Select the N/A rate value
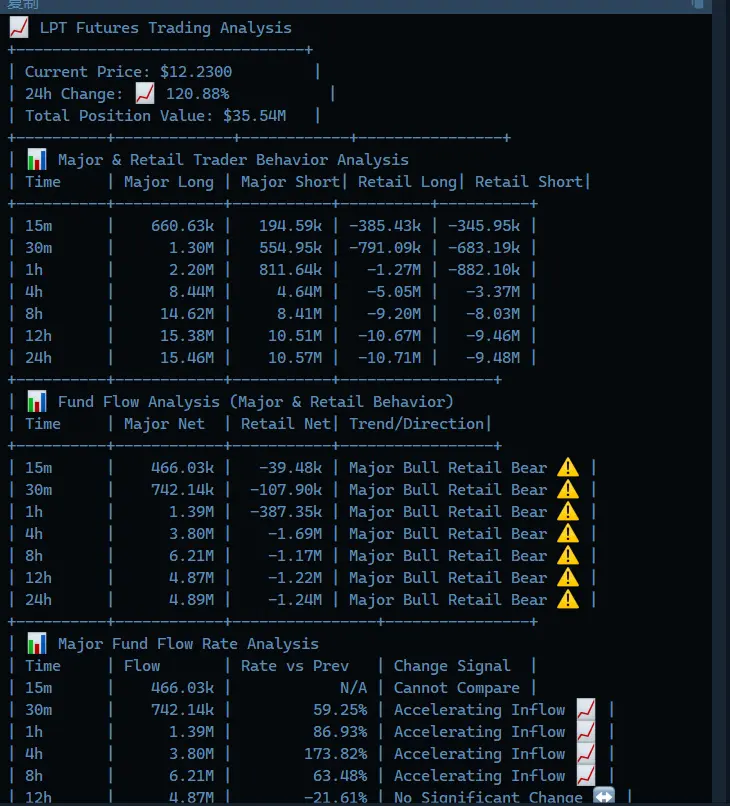 click(x=354, y=688)
